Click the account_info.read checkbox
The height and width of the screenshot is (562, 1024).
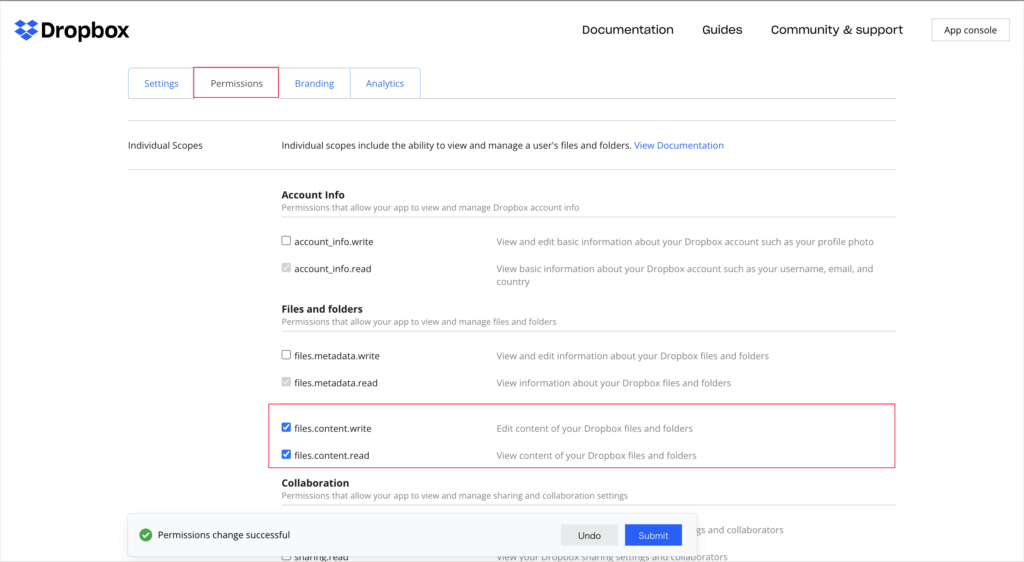[286, 268]
